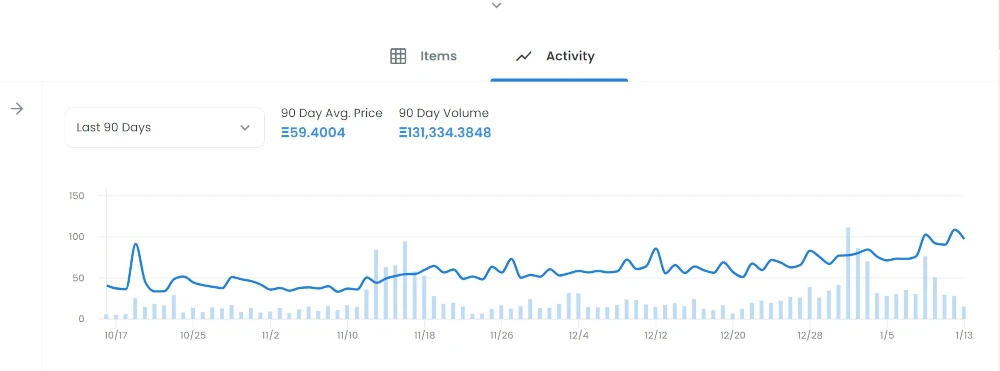
Task: Click the 11/18 date label on chart
Action: coord(424,335)
